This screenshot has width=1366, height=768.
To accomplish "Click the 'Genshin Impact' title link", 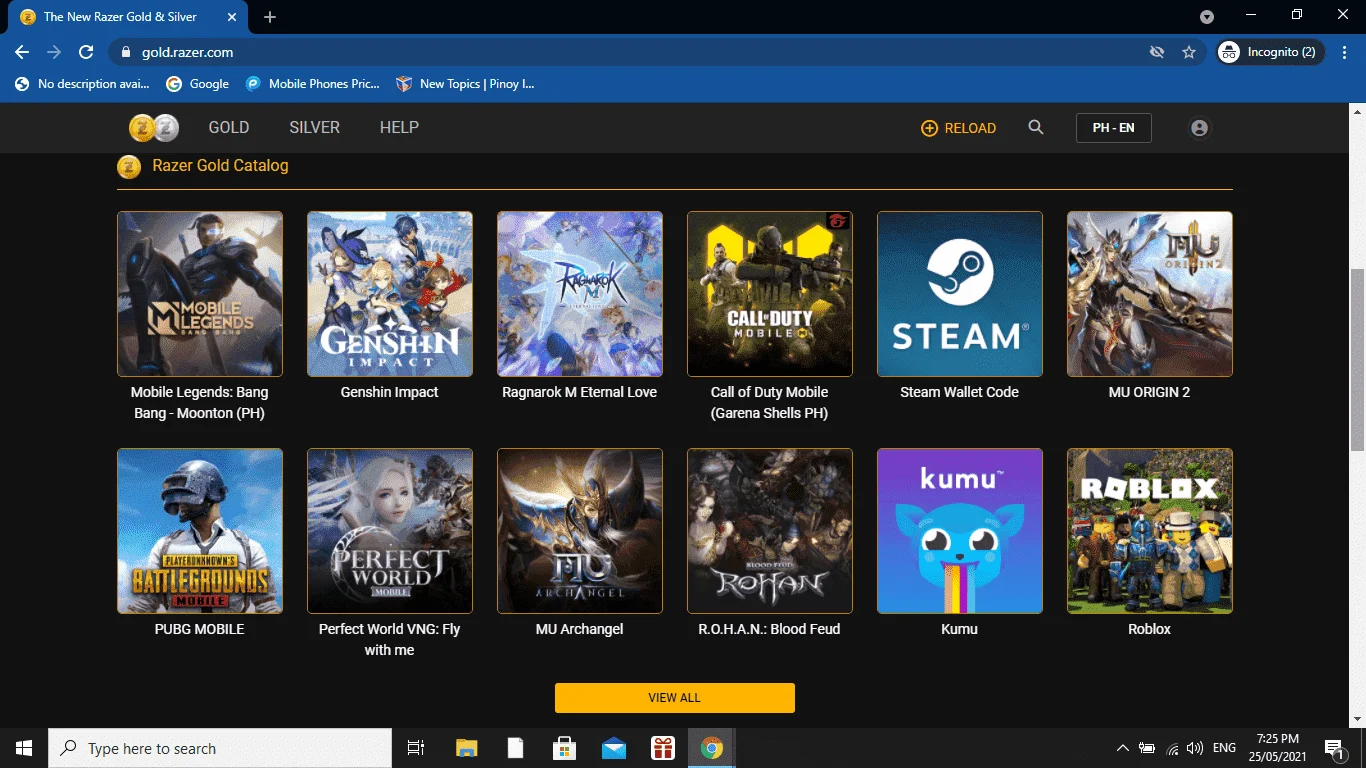I will pyautogui.click(x=390, y=392).
